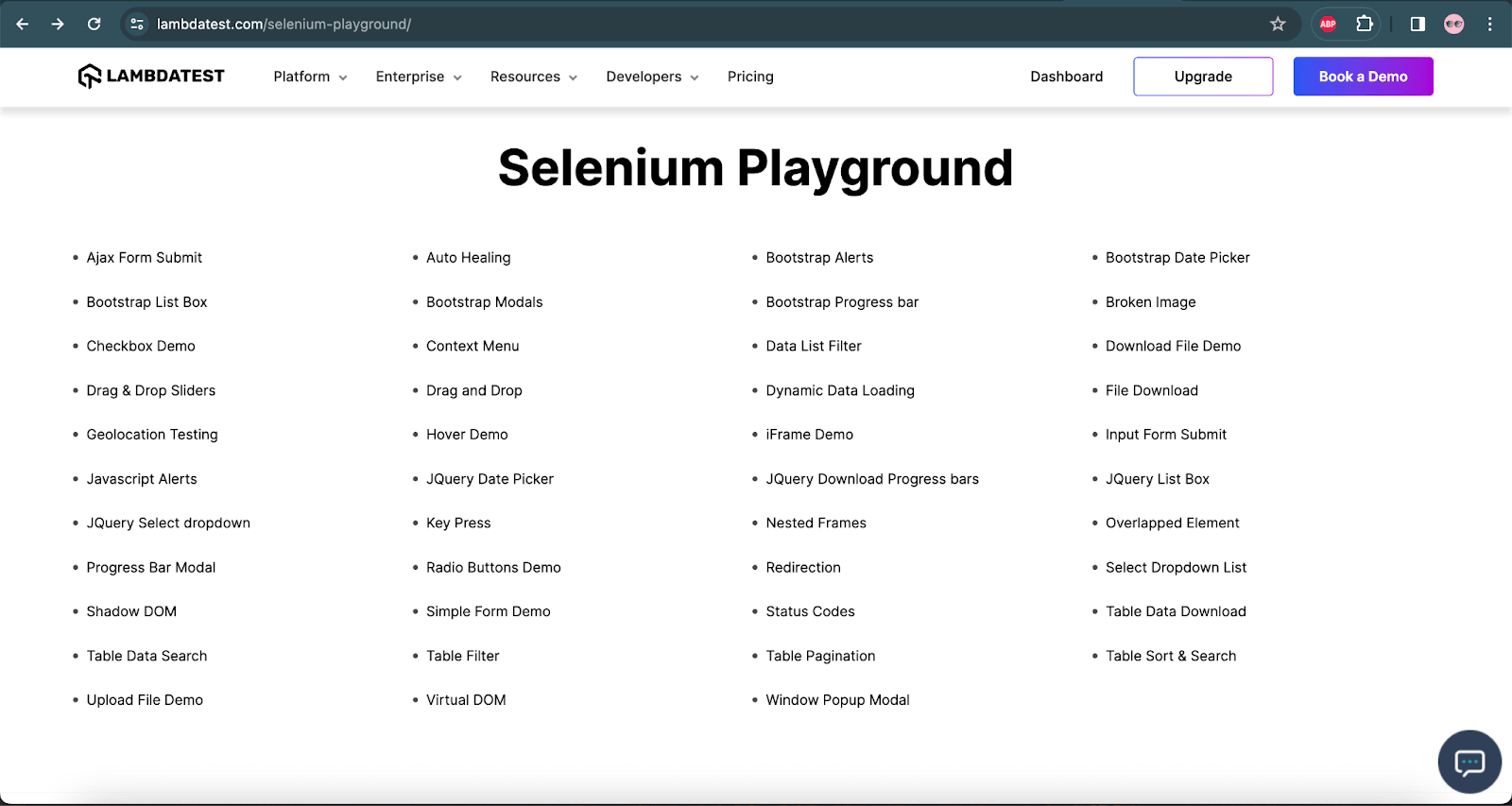This screenshot has width=1512, height=806.
Task: Open Nested Frames link
Action: pos(816,523)
